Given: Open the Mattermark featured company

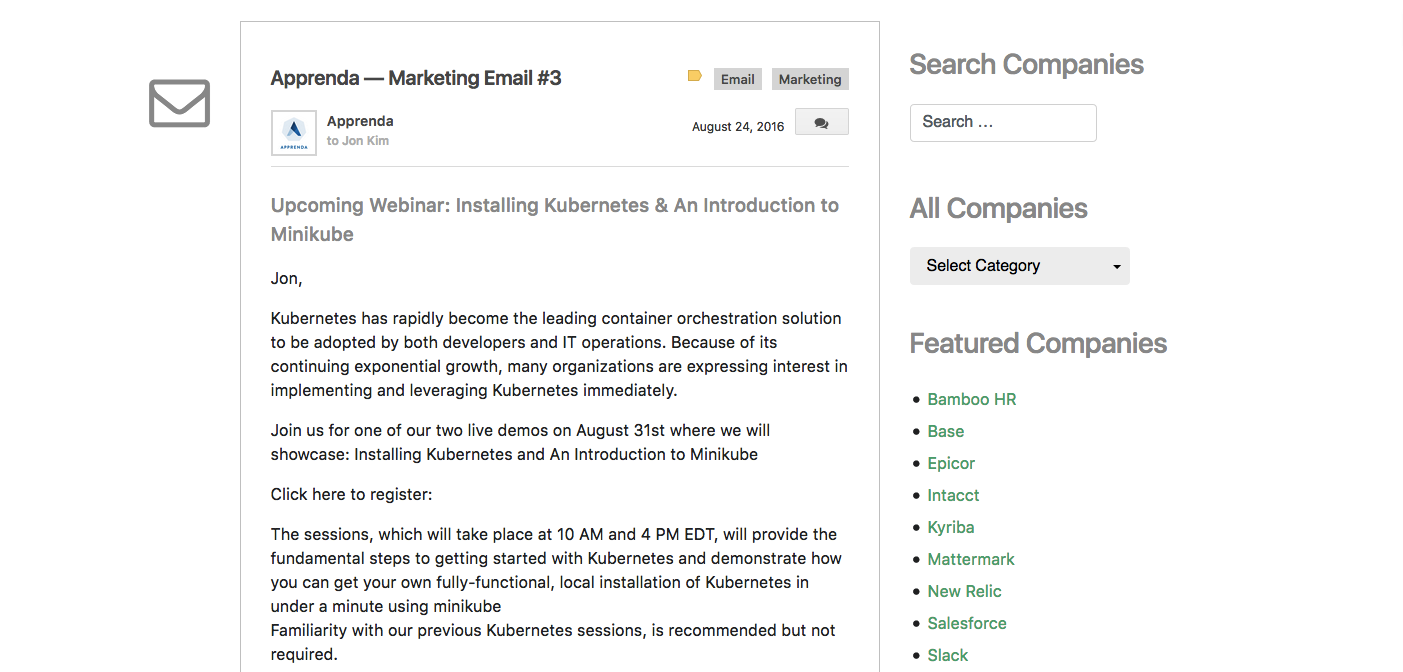Looking at the screenshot, I should pyautogui.click(x=971, y=559).
